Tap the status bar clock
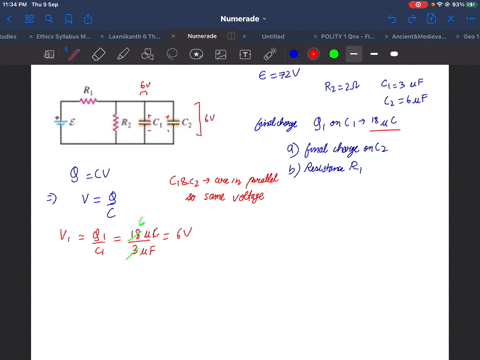The width and height of the screenshot is (480, 360). point(14,4)
